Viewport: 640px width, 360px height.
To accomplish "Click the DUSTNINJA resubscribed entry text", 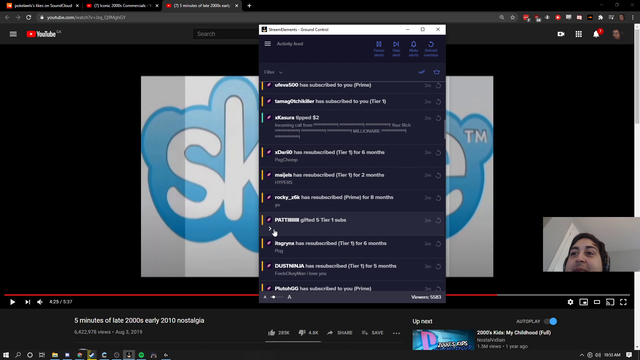I will click(x=336, y=266).
